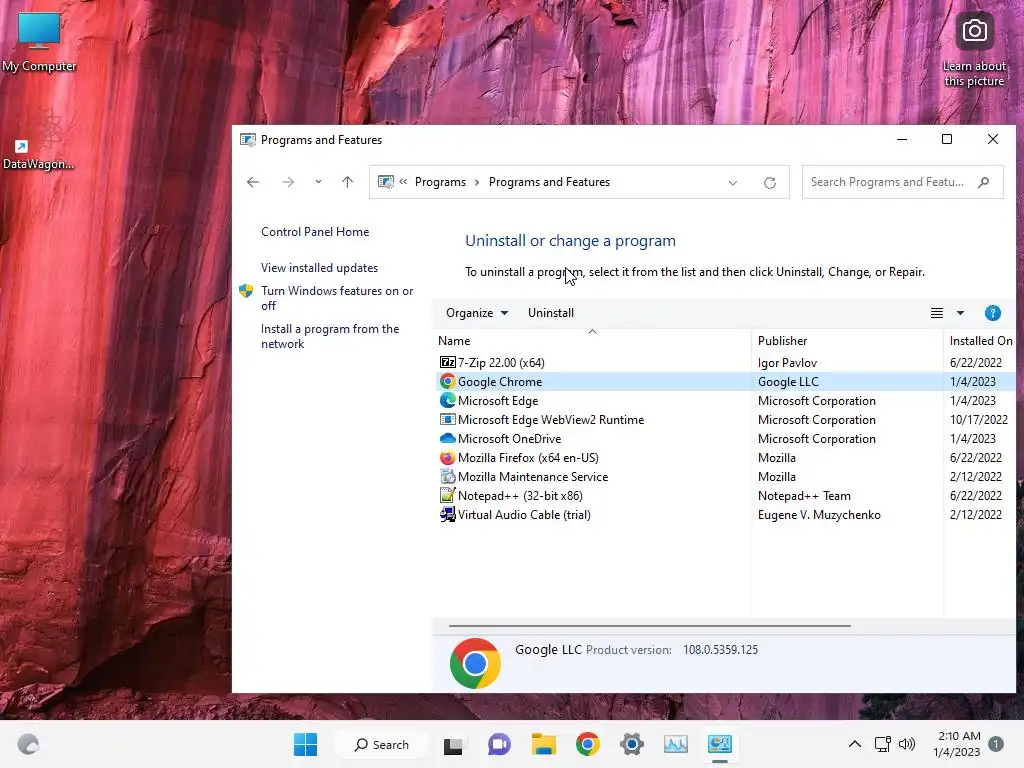Open Chat app from the taskbar
Image resolution: width=1024 pixels, height=768 pixels.
tap(499, 744)
